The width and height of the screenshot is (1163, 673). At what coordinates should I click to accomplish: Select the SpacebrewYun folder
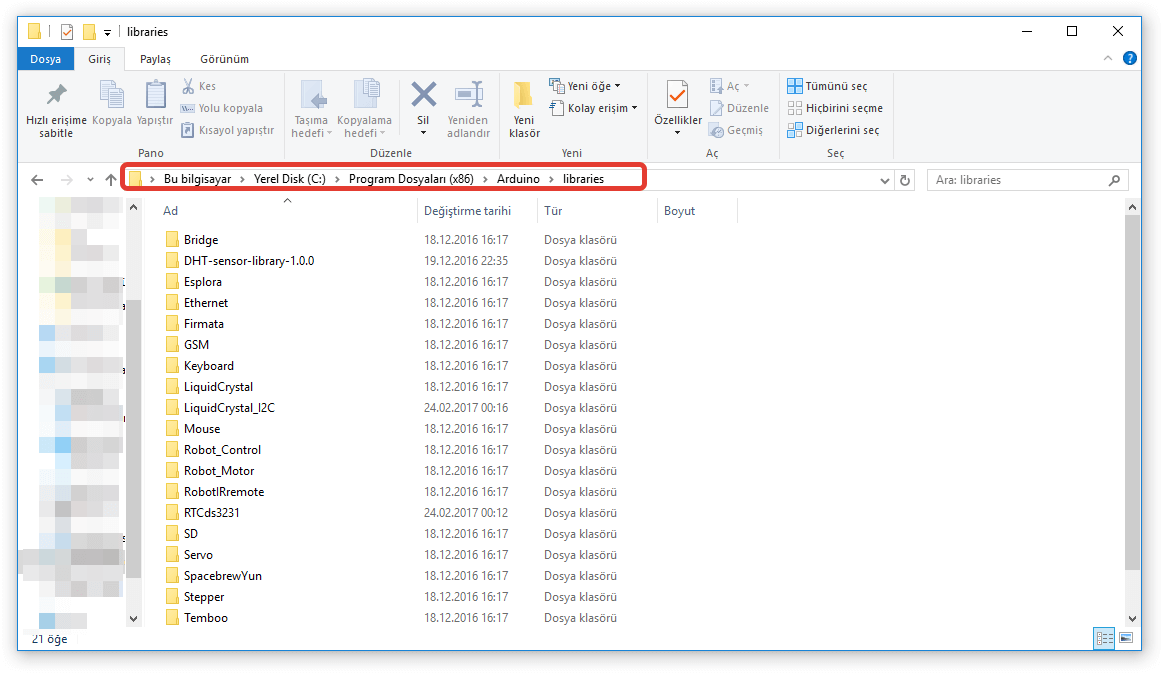(x=223, y=576)
